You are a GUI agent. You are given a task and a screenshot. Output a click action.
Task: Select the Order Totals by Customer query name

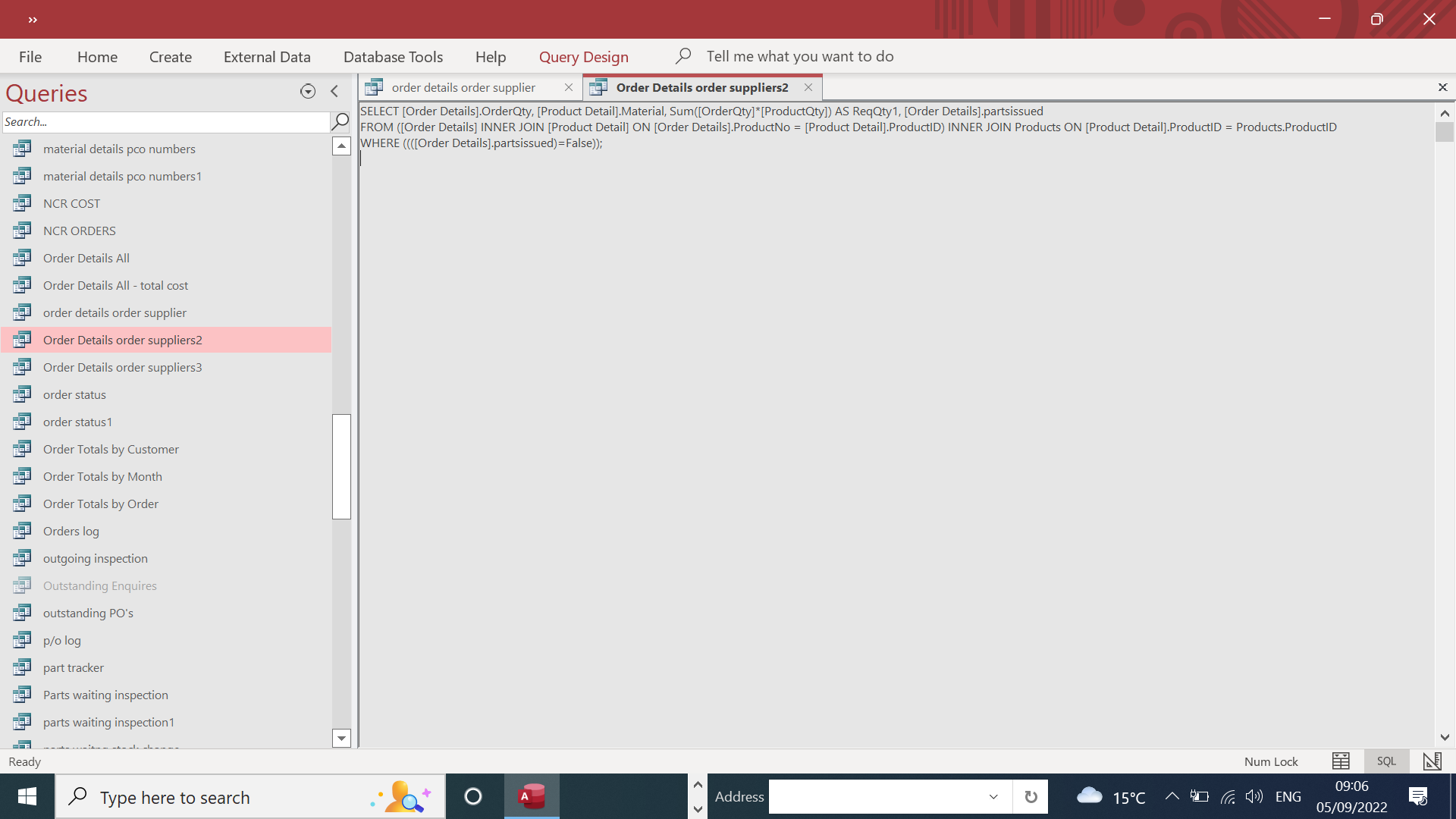point(111,449)
